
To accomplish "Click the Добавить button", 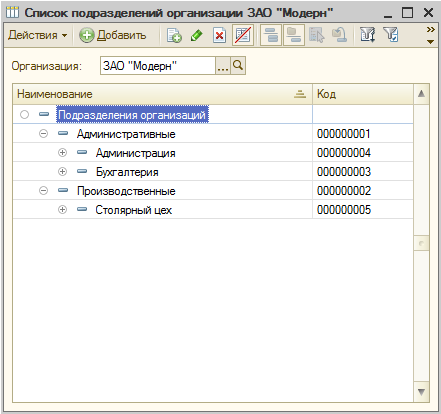I will (113, 35).
